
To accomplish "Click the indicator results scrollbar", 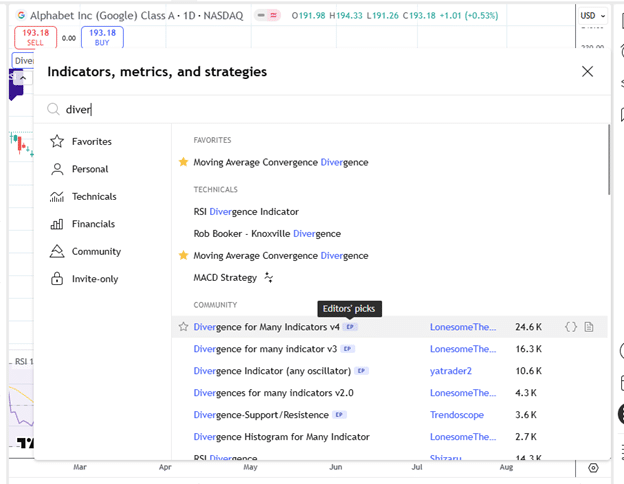I will tap(609, 160).
